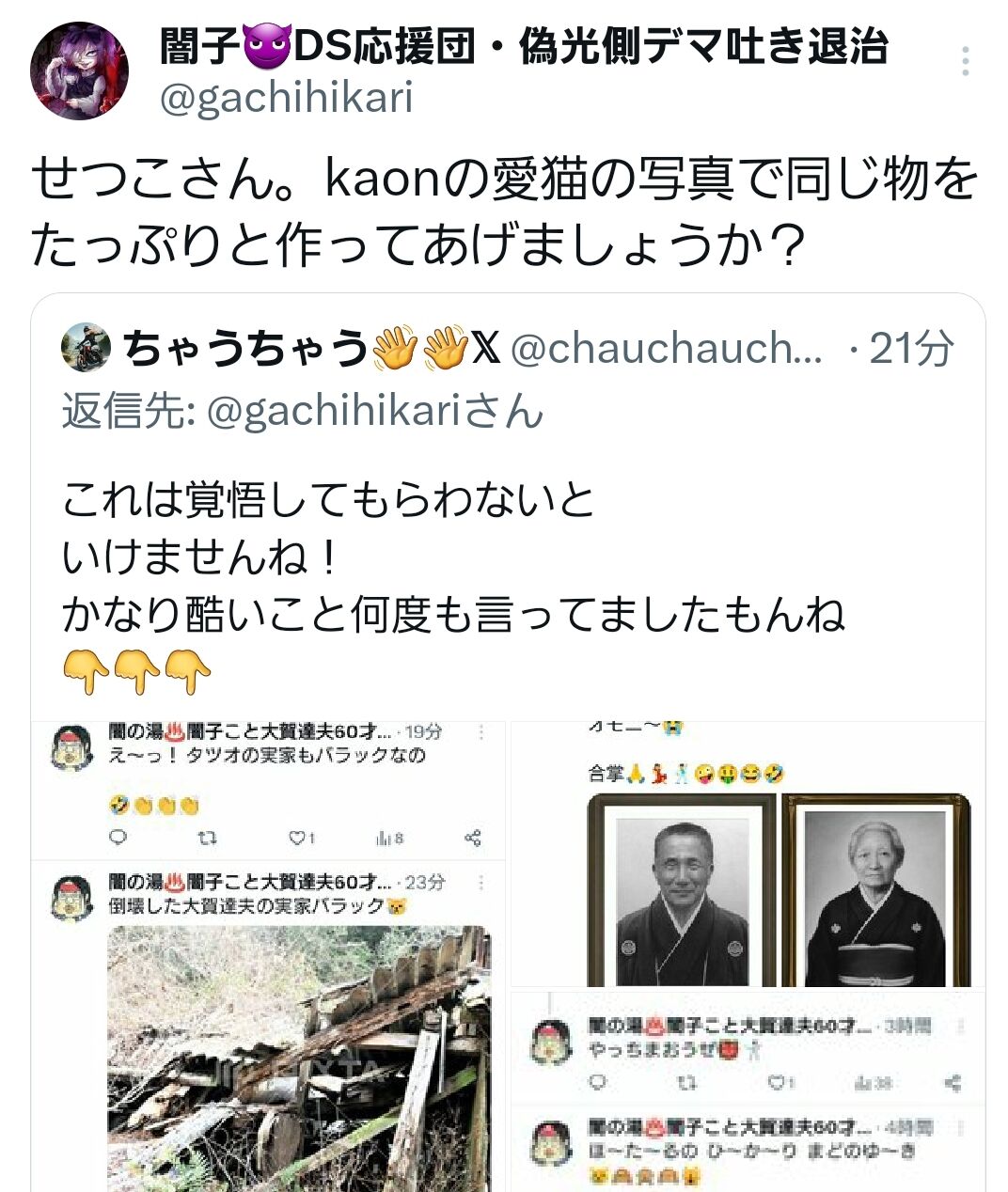Click the reply icon in first embedded tweet

pos(118,837)
